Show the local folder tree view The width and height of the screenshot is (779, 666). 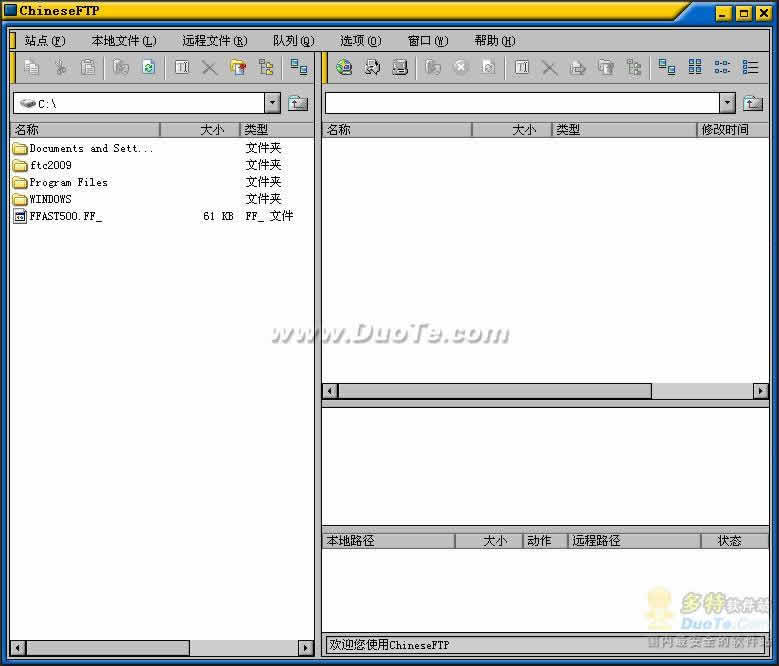(266, 67)
